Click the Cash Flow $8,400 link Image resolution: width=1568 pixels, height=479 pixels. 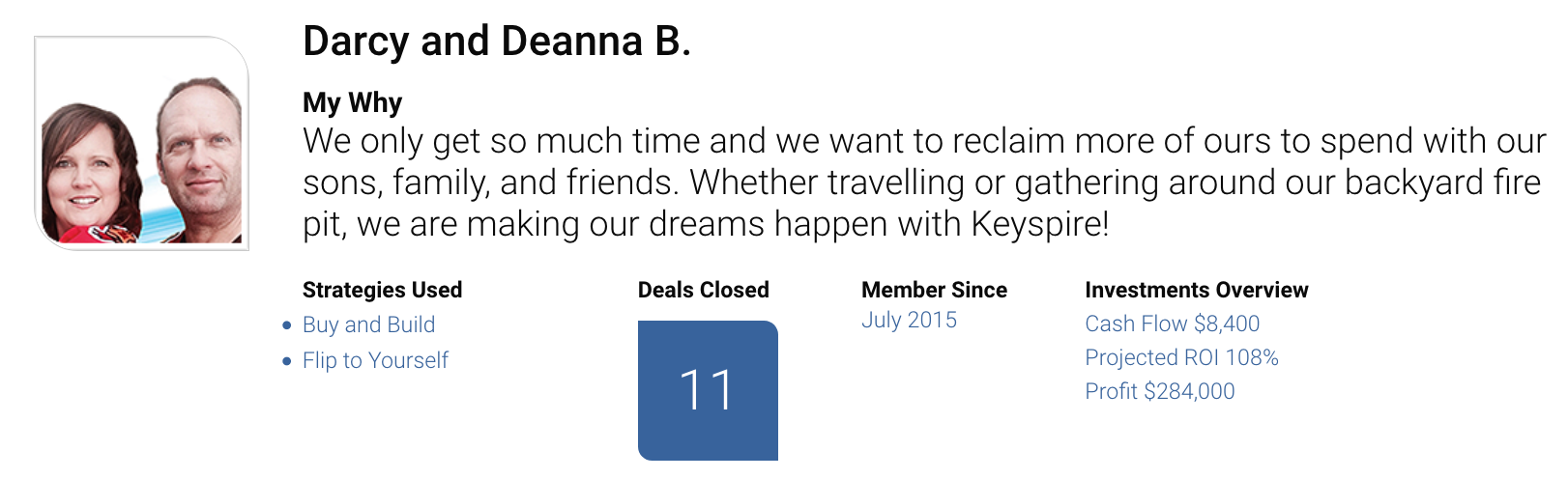(x=1172, y=324)
